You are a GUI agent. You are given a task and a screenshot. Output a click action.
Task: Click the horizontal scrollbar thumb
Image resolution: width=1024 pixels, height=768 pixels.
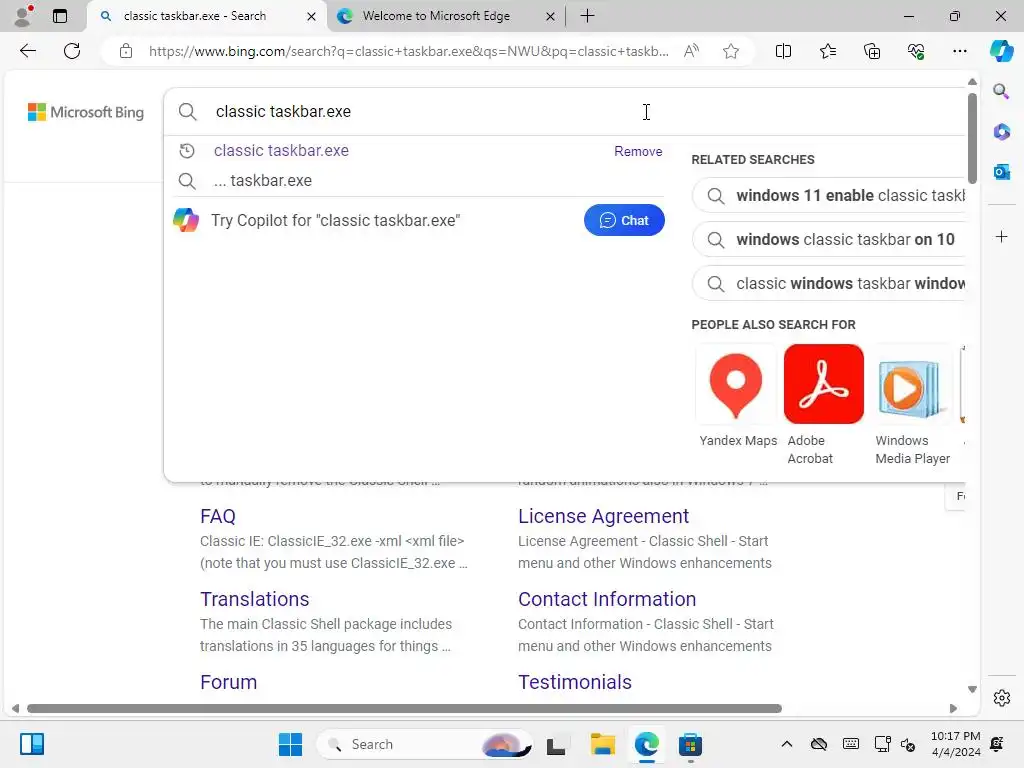point(404,709)
